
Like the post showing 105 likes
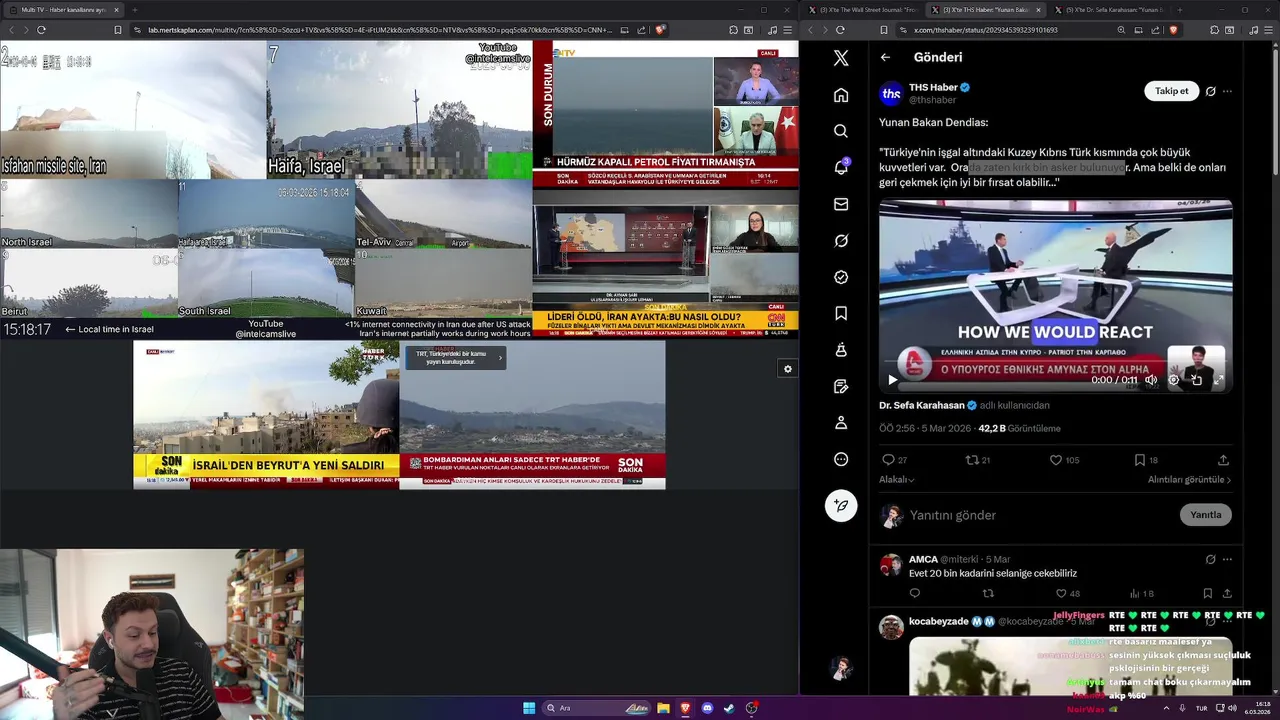[1056, 460]
